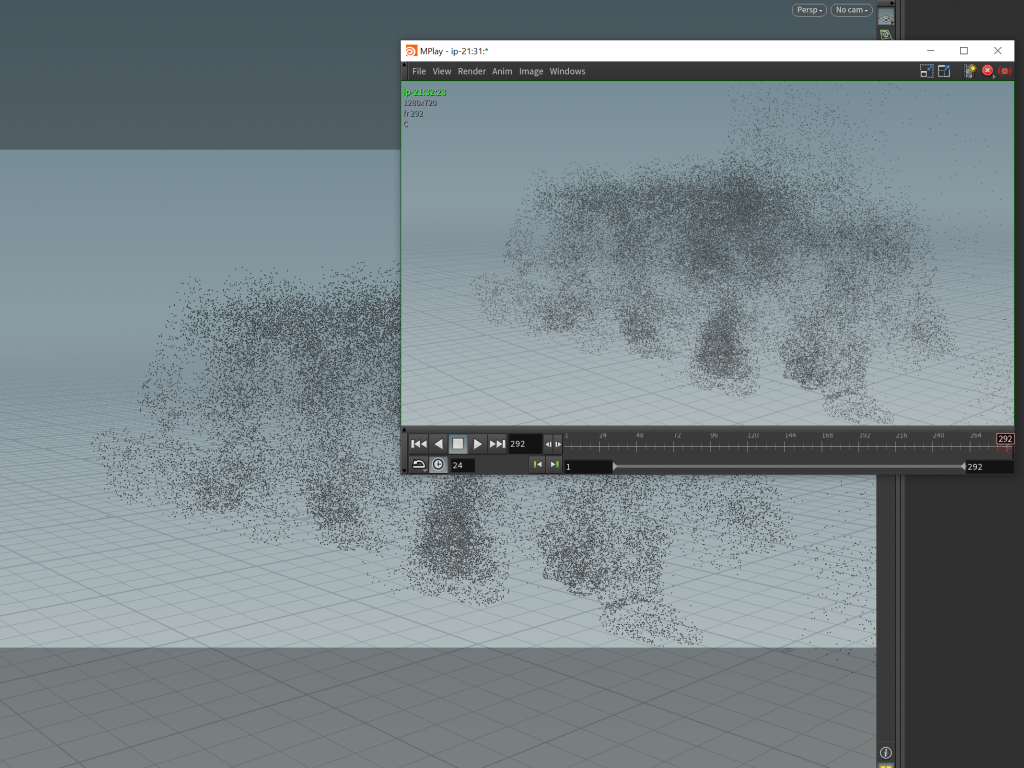
Task: Open the Render menu in MPlay
Action: (x=472, y=71)
